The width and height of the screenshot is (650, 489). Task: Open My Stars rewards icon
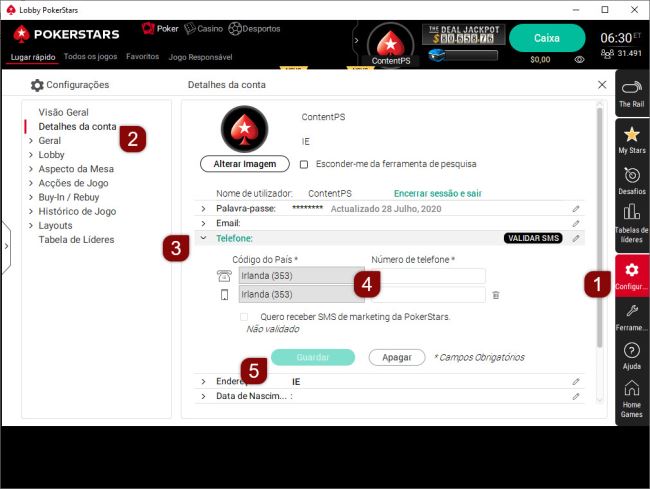(x=631, y=140)
